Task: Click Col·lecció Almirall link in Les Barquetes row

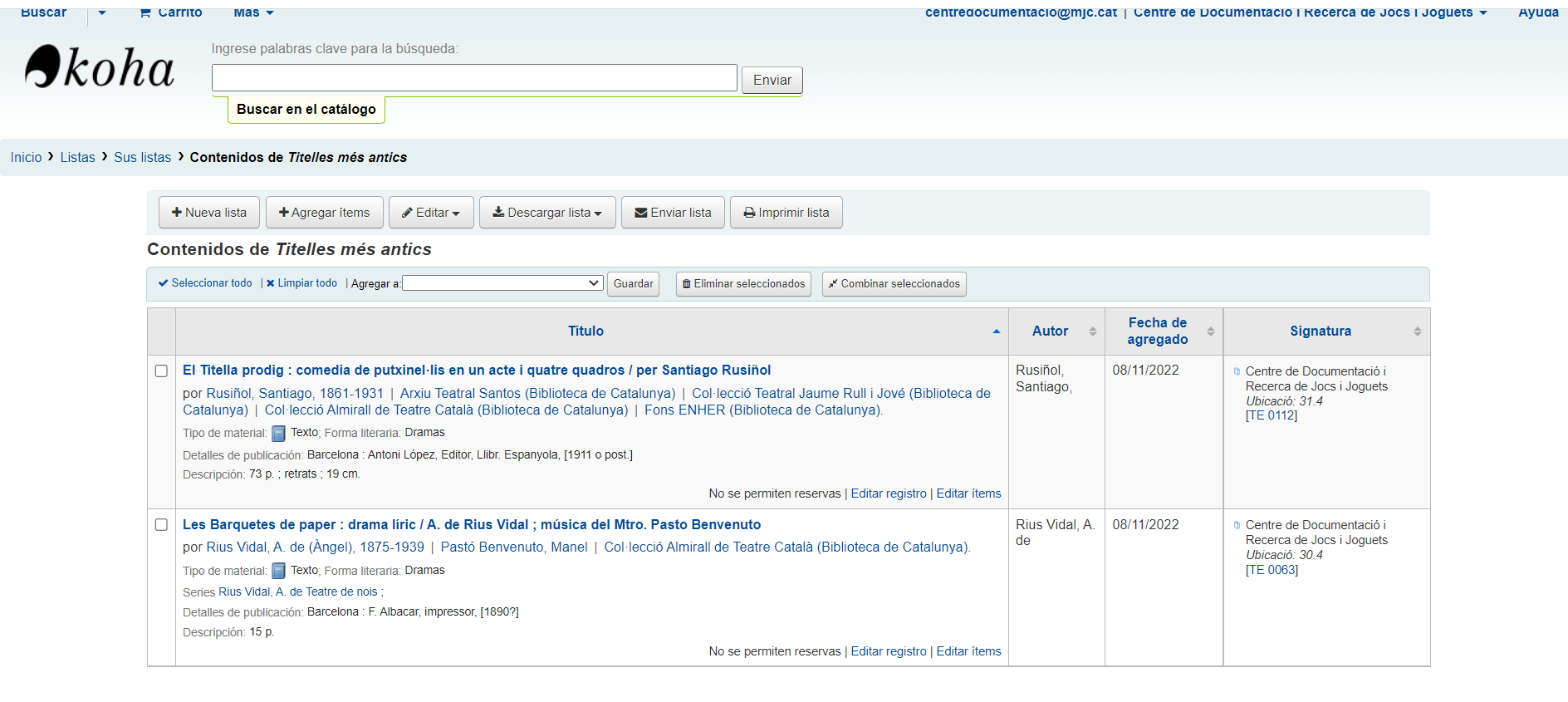Action: (x=786, y=547)
